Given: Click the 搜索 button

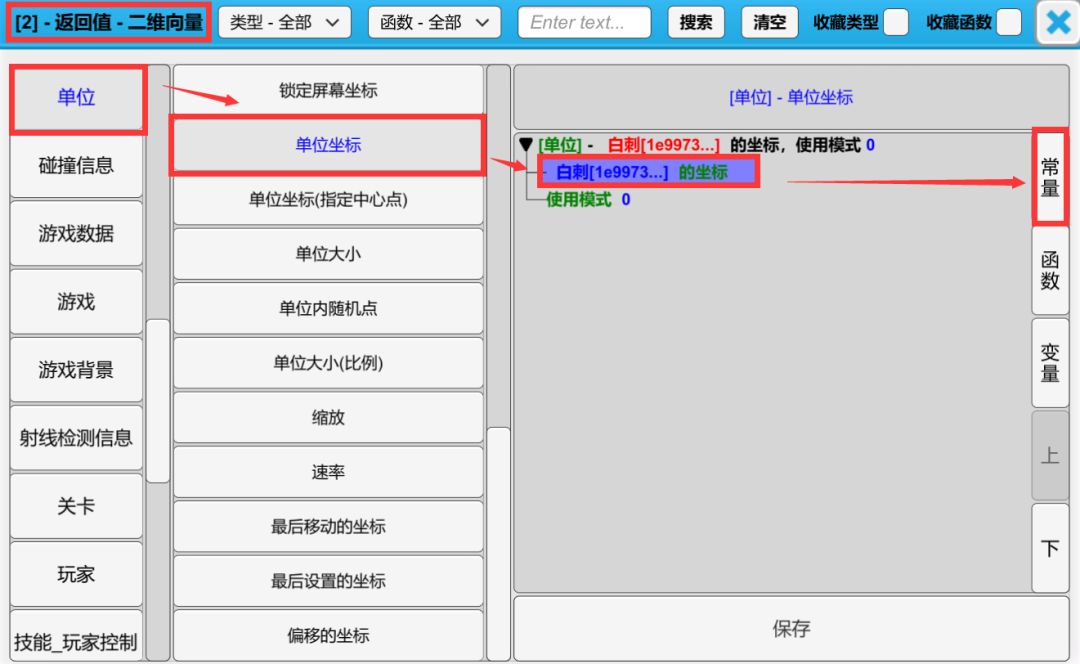Looking at the screenshot, I should coord(696,23).
